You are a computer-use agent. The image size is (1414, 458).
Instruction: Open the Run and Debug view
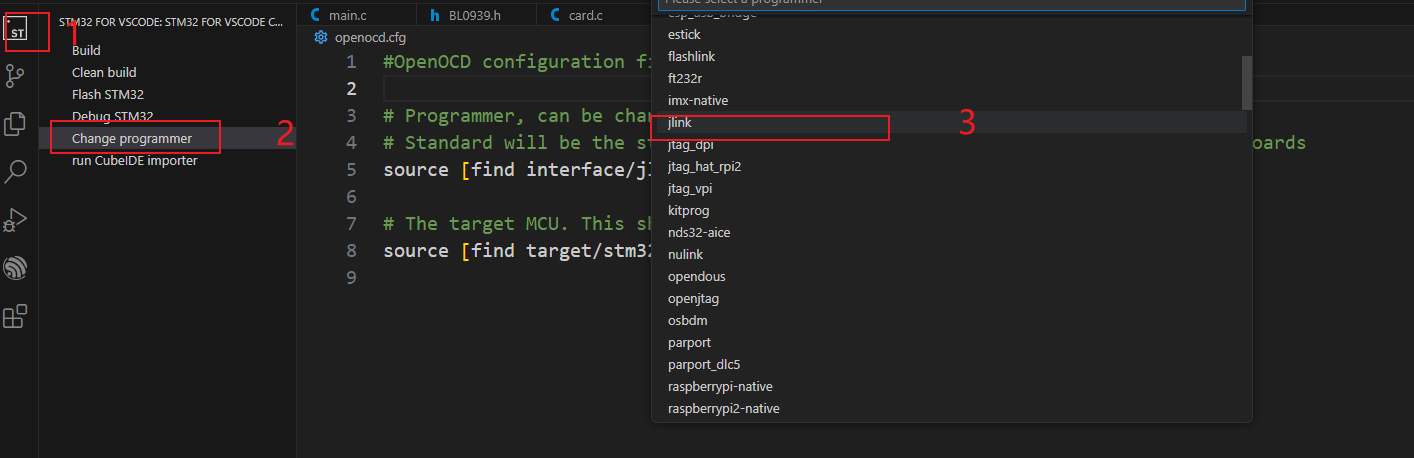(16, 219)
